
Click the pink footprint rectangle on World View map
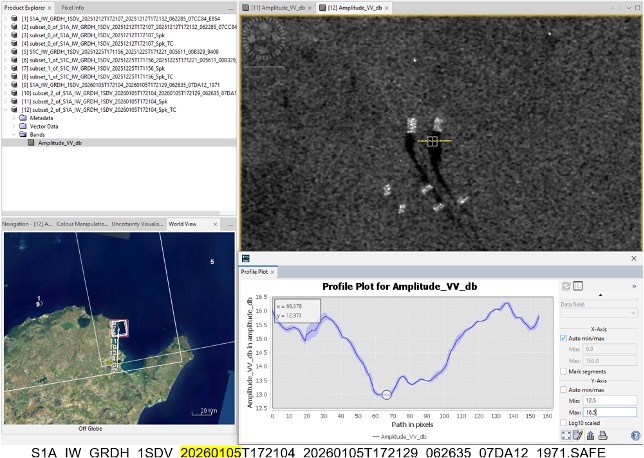(x=119, y=328)
